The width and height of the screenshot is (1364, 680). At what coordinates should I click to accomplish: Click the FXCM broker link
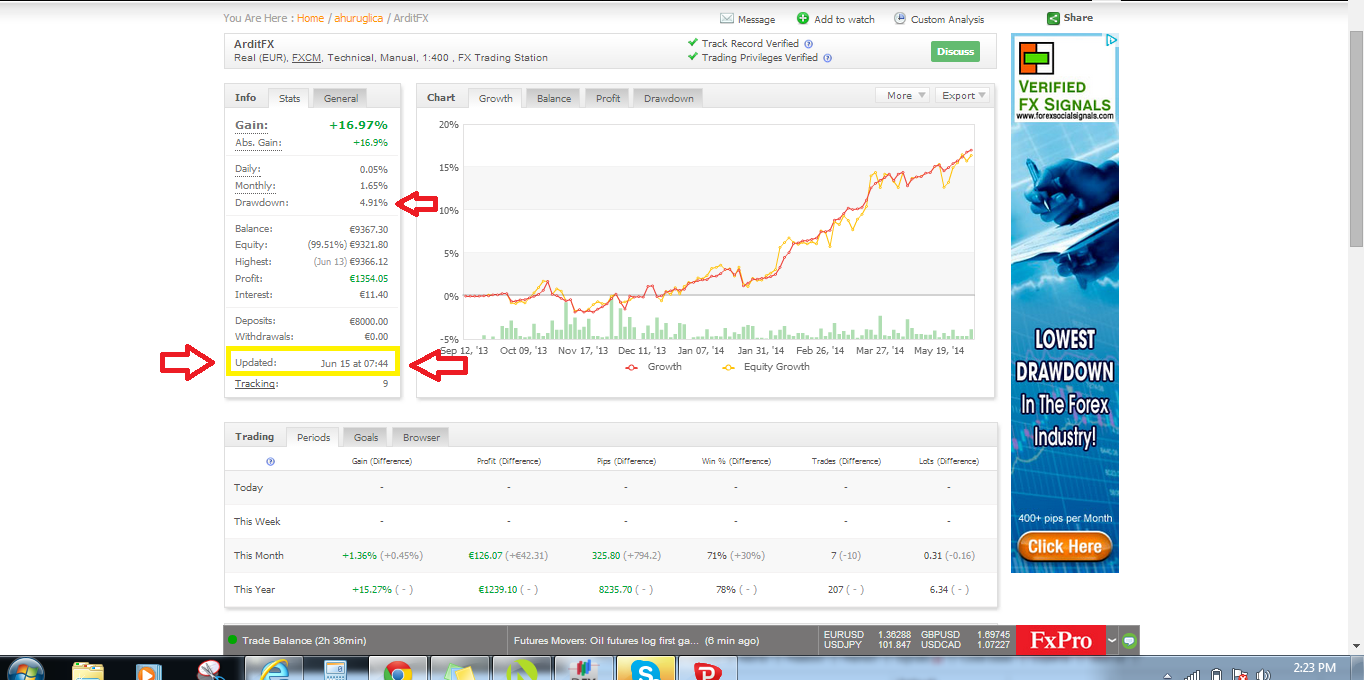pyautogui.click(x=306, y=58)
